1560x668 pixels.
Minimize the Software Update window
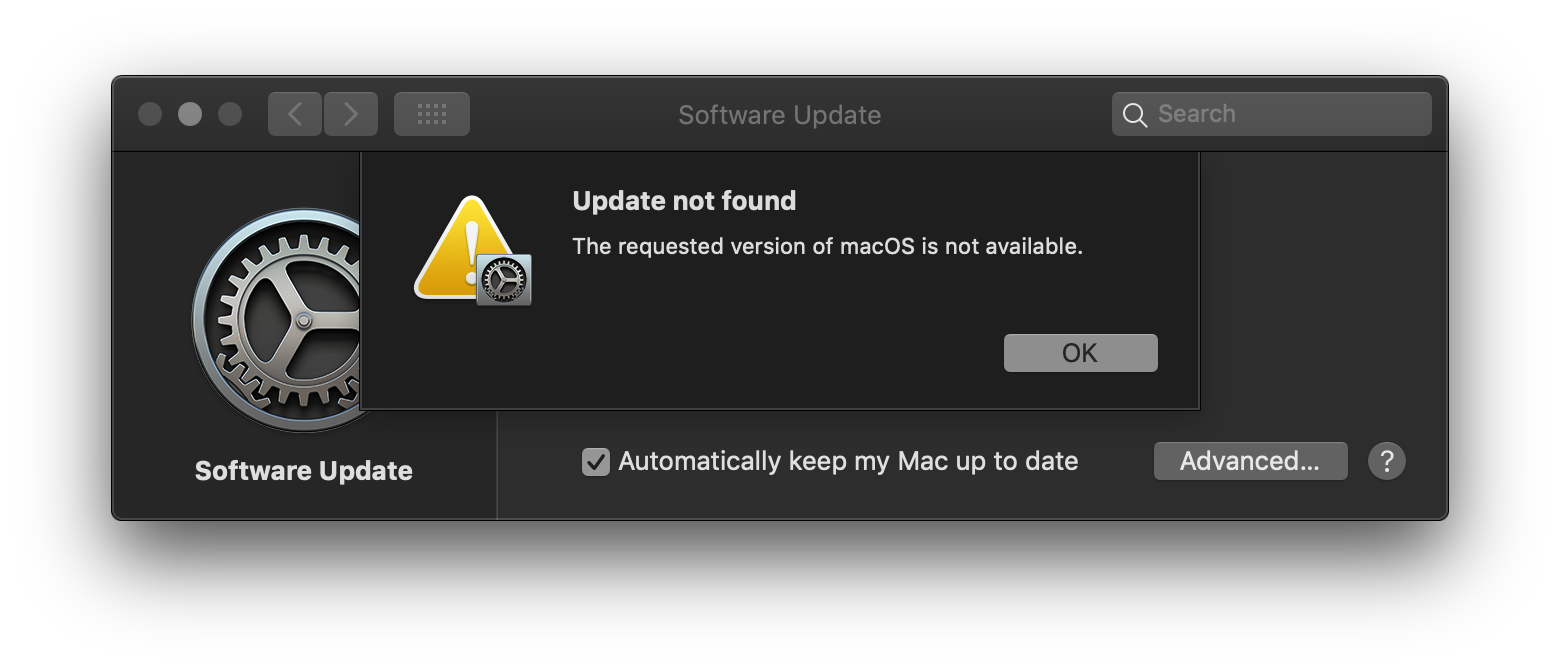(190, 114)
